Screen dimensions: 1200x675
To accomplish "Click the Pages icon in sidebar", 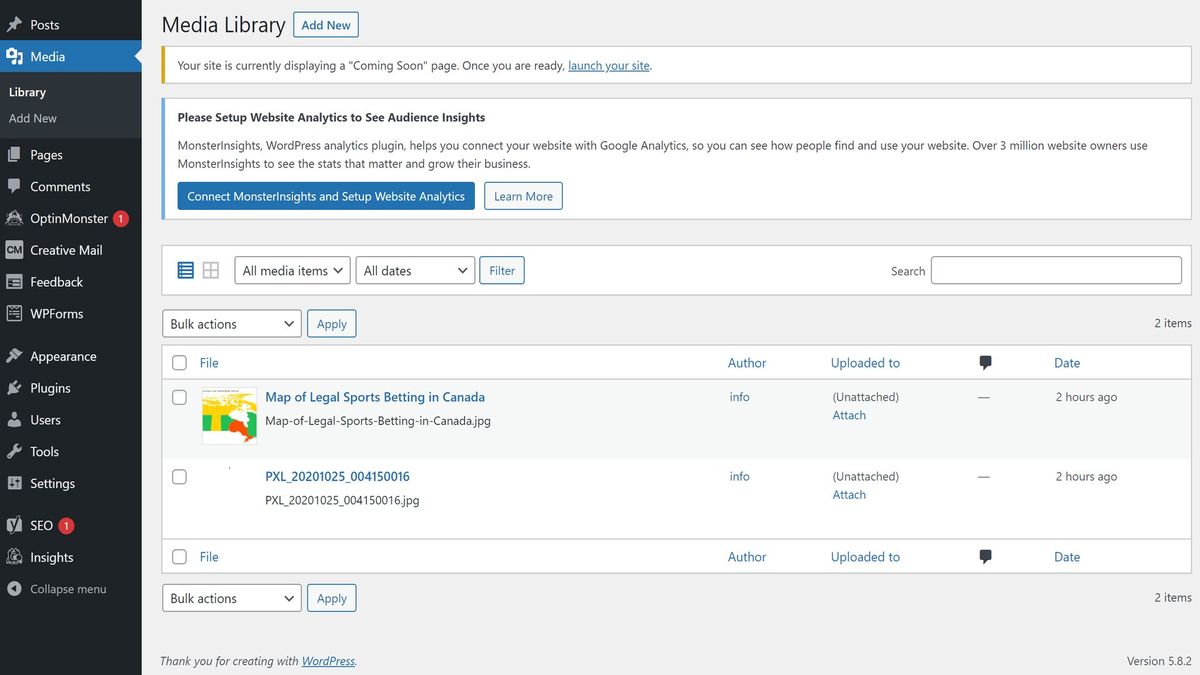I will [14, 155].
